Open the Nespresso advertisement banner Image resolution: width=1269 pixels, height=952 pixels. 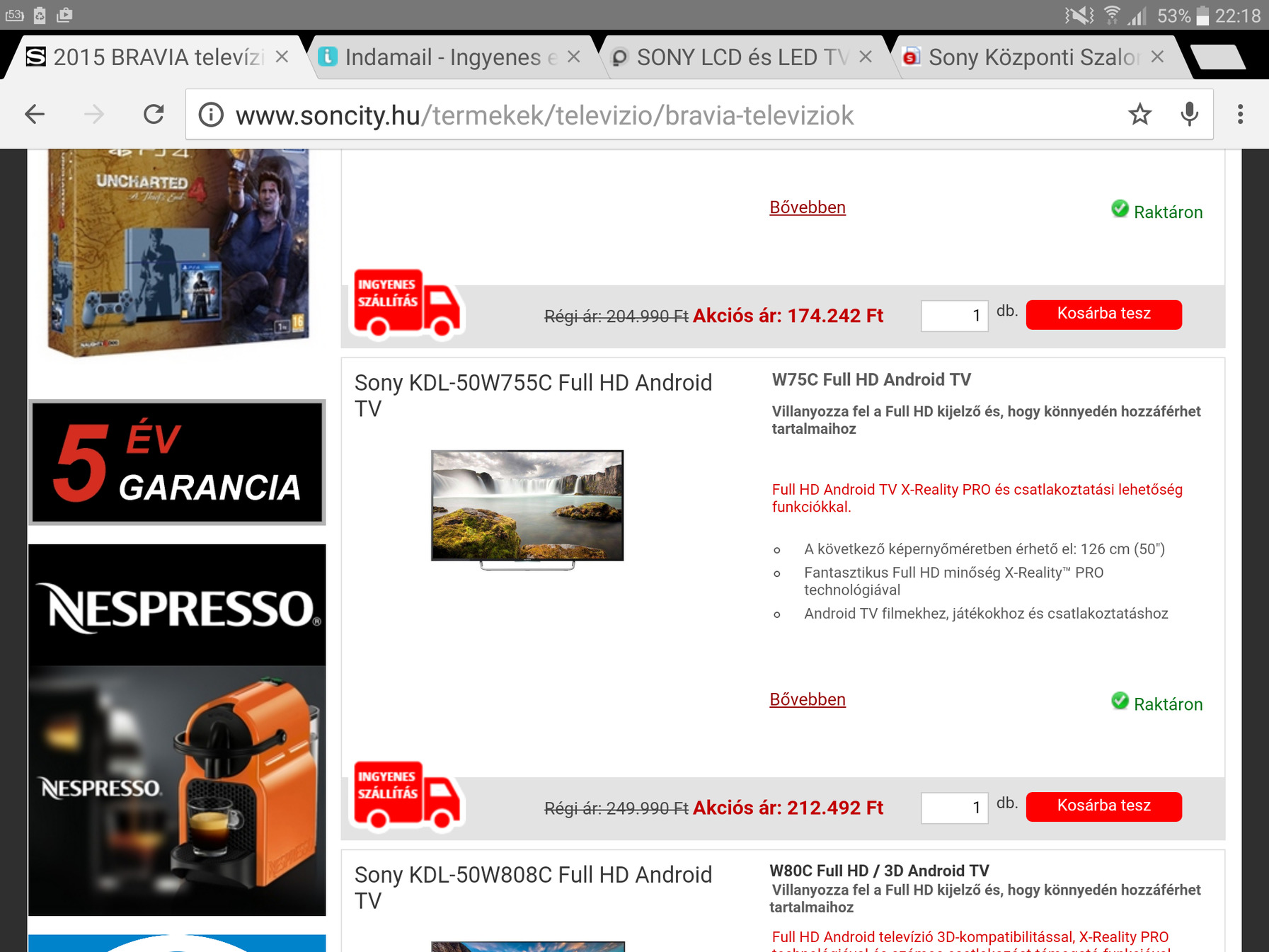pos(177,730)
